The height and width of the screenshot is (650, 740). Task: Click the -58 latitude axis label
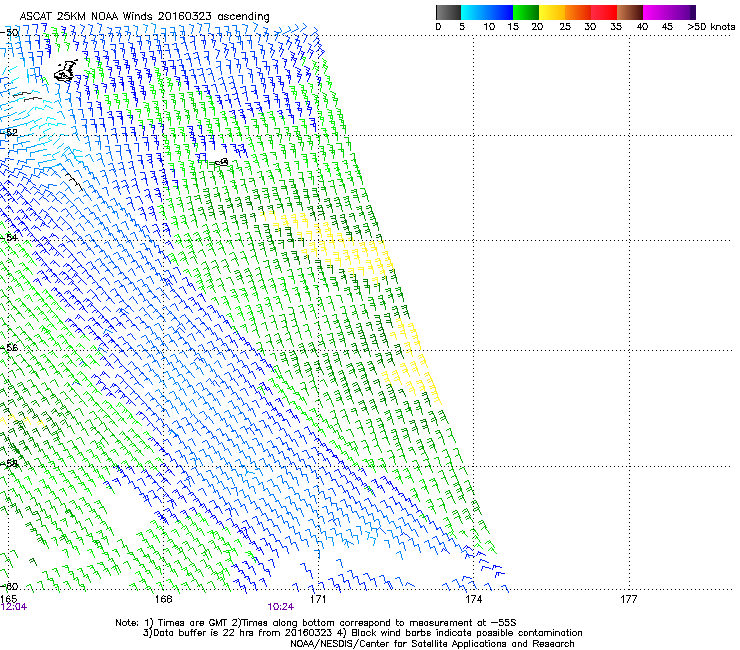(x=9, y=463)
